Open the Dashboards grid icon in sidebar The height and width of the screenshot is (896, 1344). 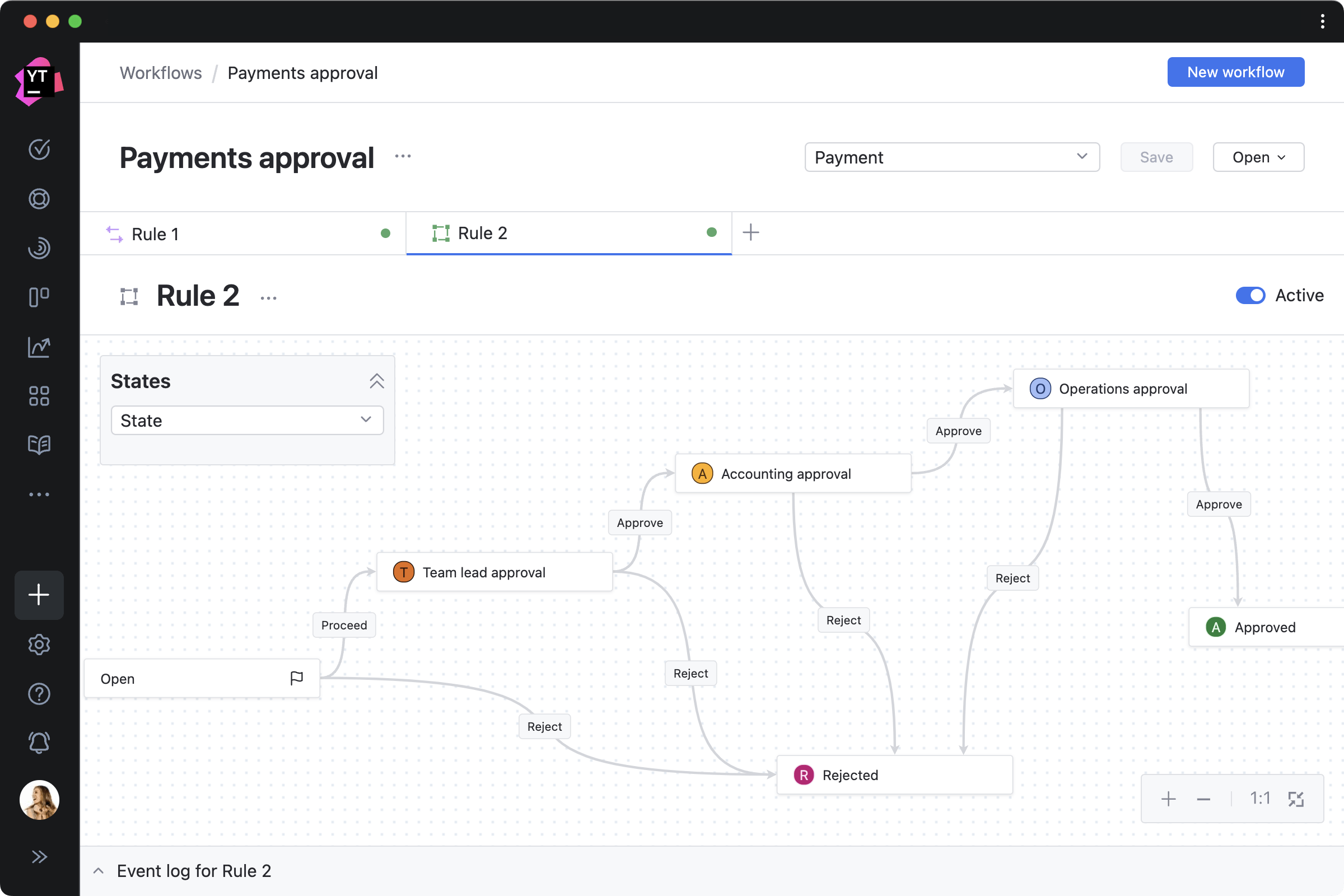[x=39, y=396]
